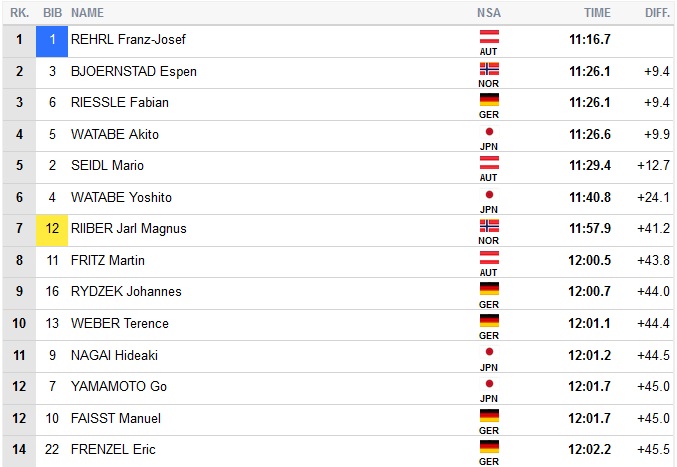
Task: Click the blue bib number 1 badge
Action: point(52,40)
